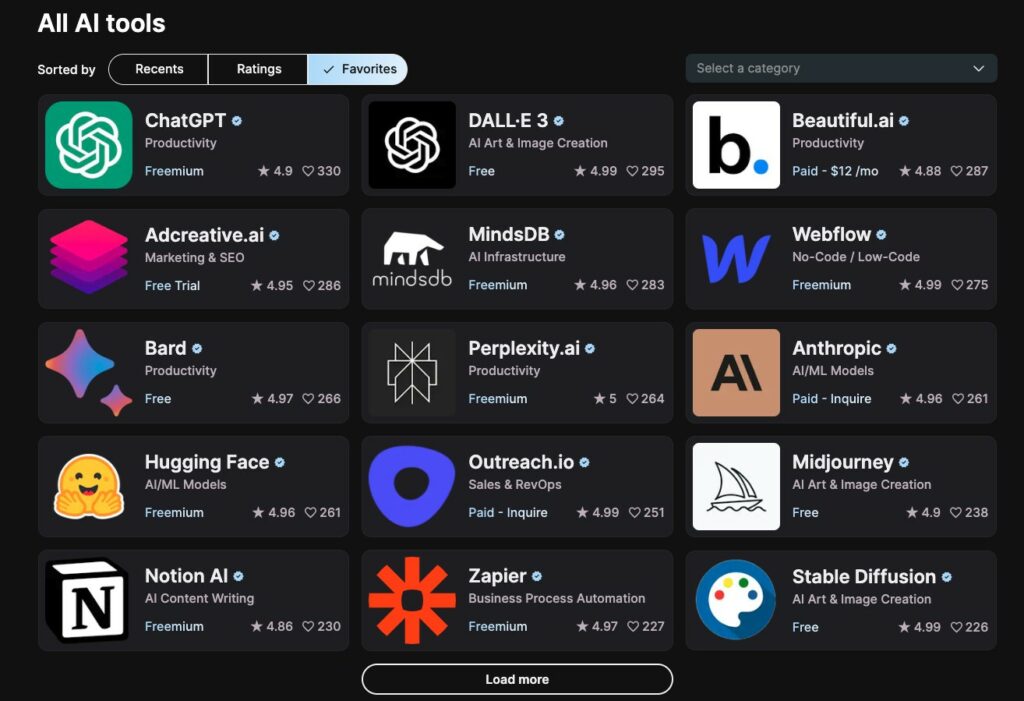This screenshot has height=701, width=1024.
Task: Open the Beautiful.ai logo tile
Action: tap(736, 145)
